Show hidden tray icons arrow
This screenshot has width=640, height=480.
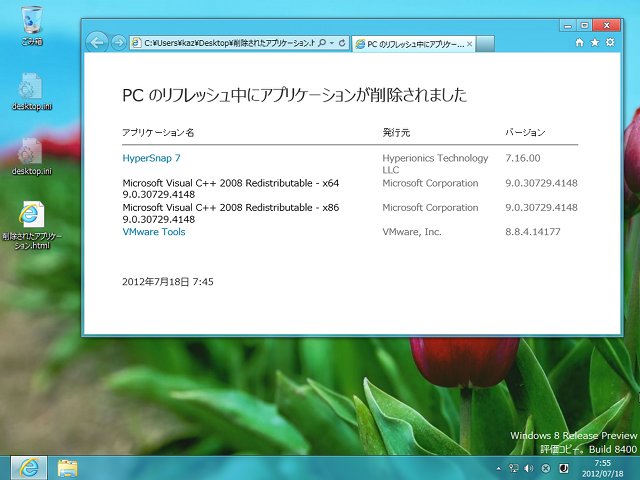tap(499, 469)
